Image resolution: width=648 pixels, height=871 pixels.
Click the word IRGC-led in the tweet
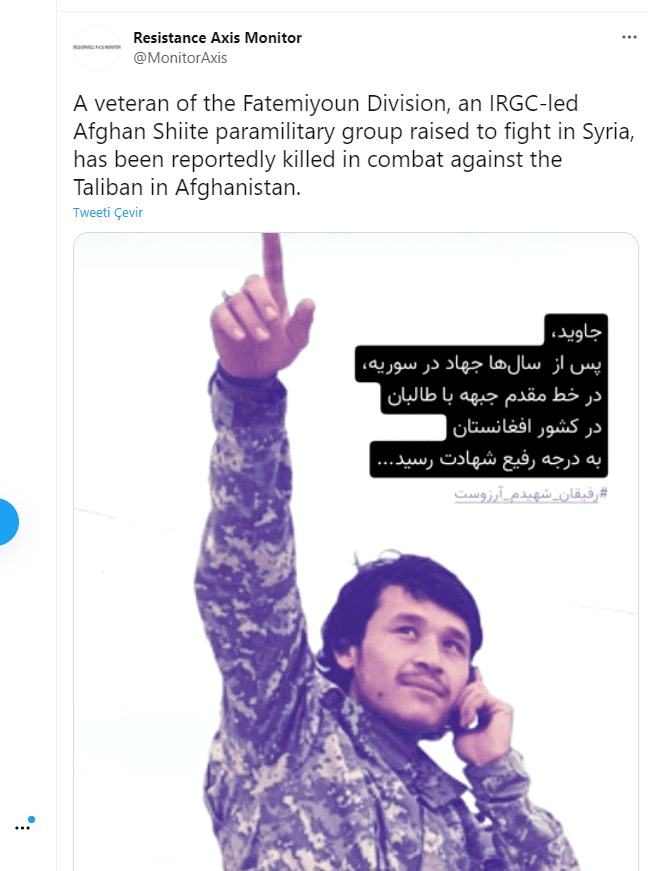(533, 103)
